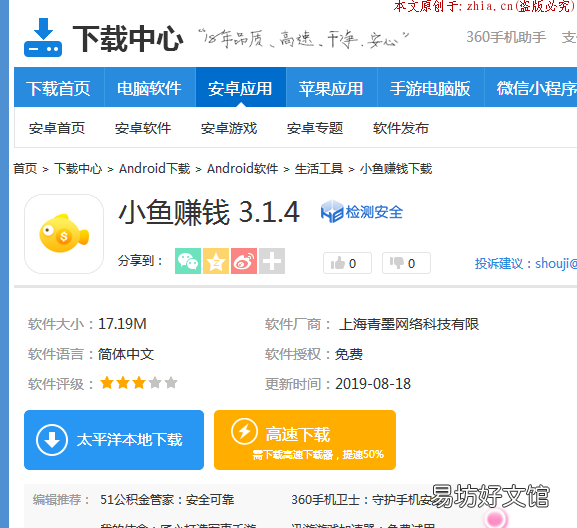Viewport: 577px width, 528px height.
Task: Open the 苹果应用 tab
Action: 332,88
